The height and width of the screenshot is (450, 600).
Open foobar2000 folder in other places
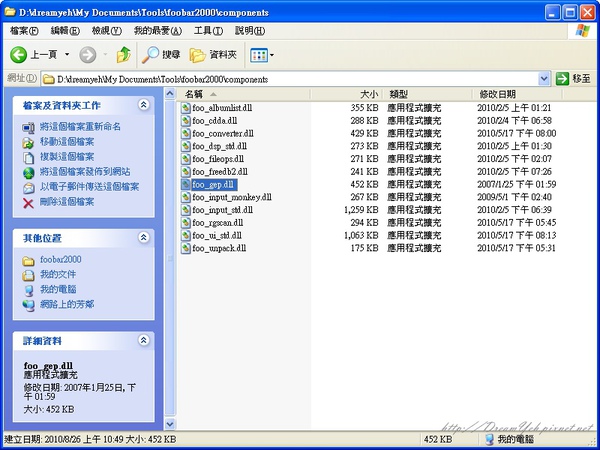pyautogui.click(x=60, y=259)
